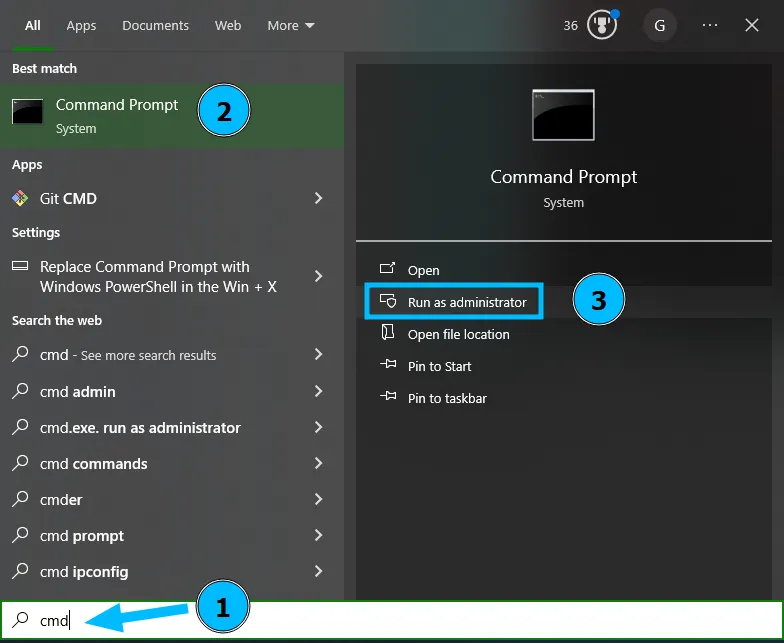Expand the cmd admin suggestion arrow
The image size is (784, 643).
coord(318,391)
